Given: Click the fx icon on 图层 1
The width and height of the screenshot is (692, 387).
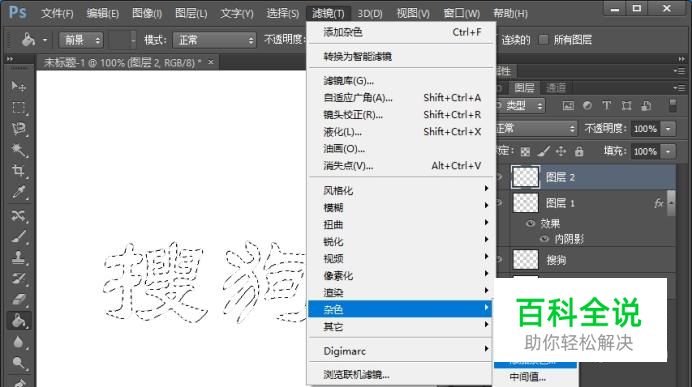Looking at the screenshot, I should point(658,203).
